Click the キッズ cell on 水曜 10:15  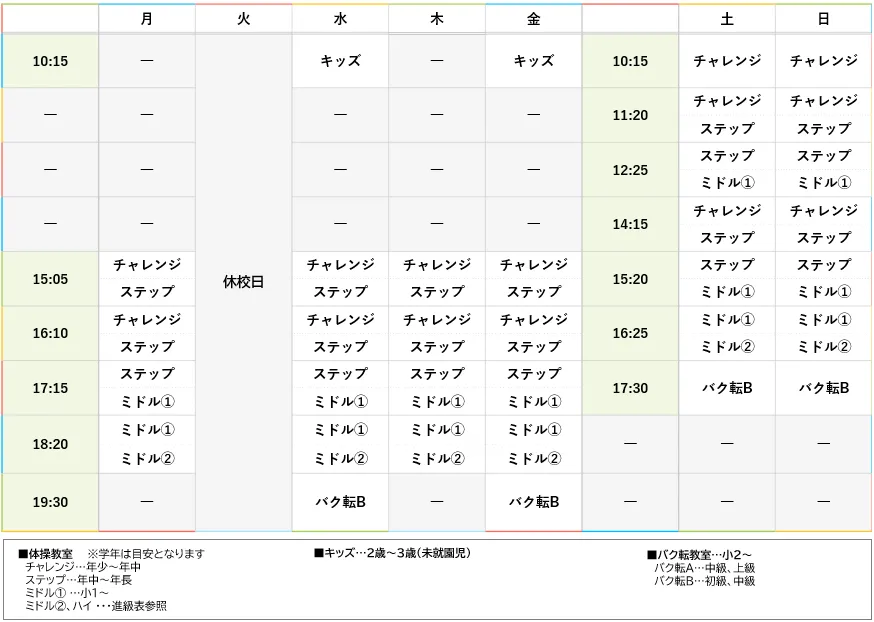click(339, 60)
